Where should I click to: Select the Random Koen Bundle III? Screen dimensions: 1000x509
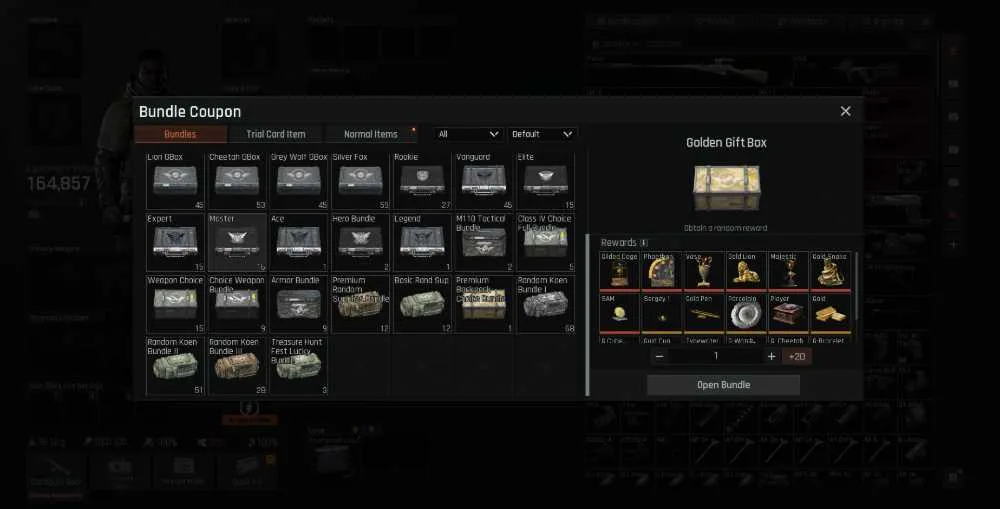(237, 366)
